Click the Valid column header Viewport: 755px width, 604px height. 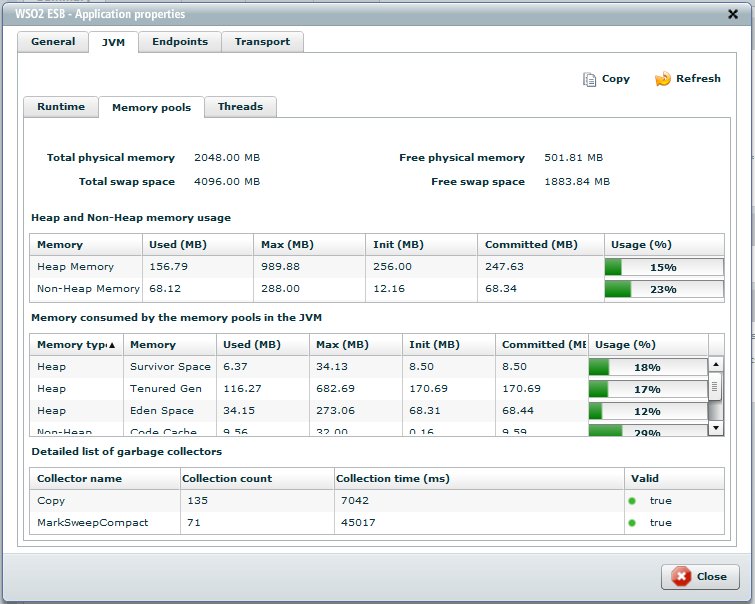point(674,479)
